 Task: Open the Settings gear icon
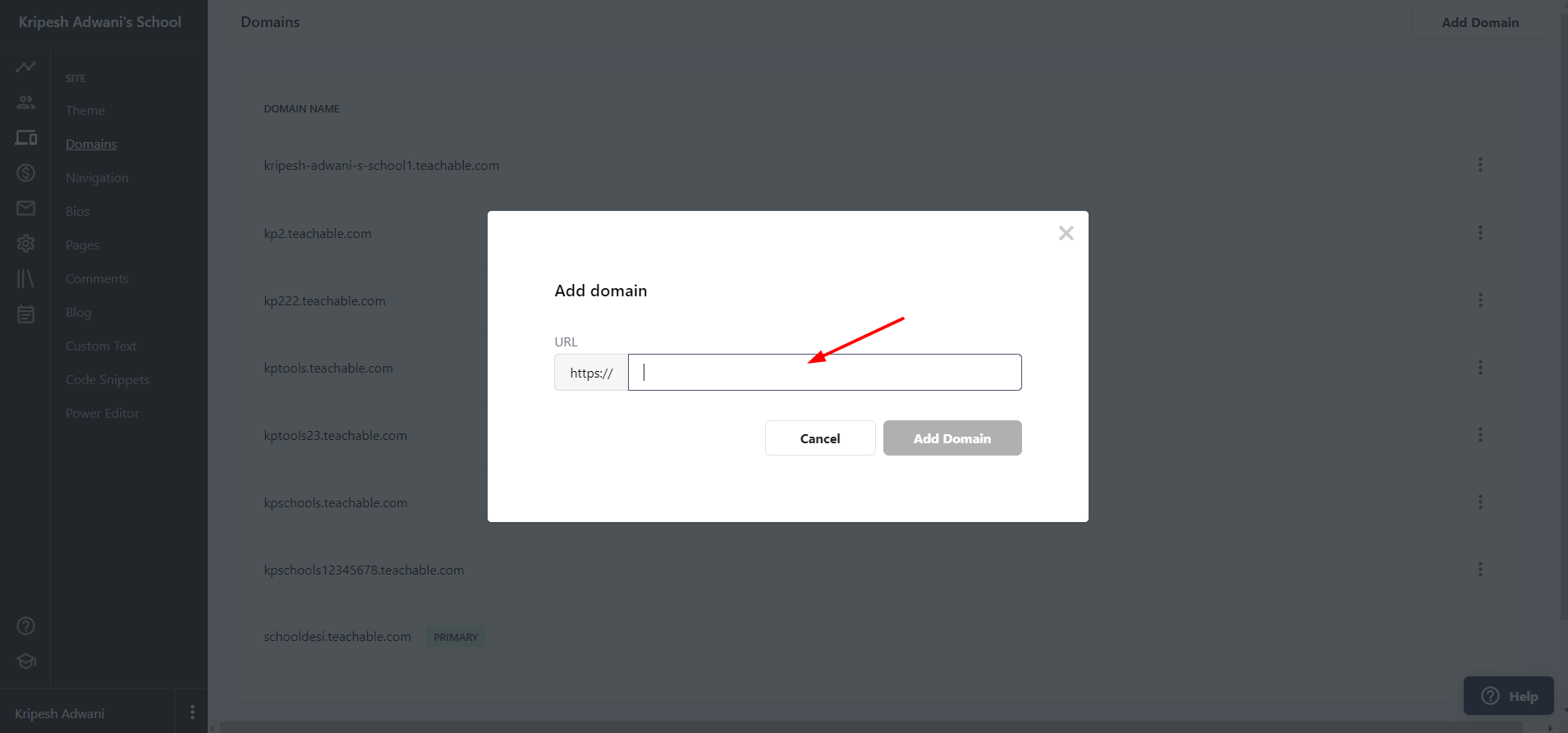[x=25, y=244]
